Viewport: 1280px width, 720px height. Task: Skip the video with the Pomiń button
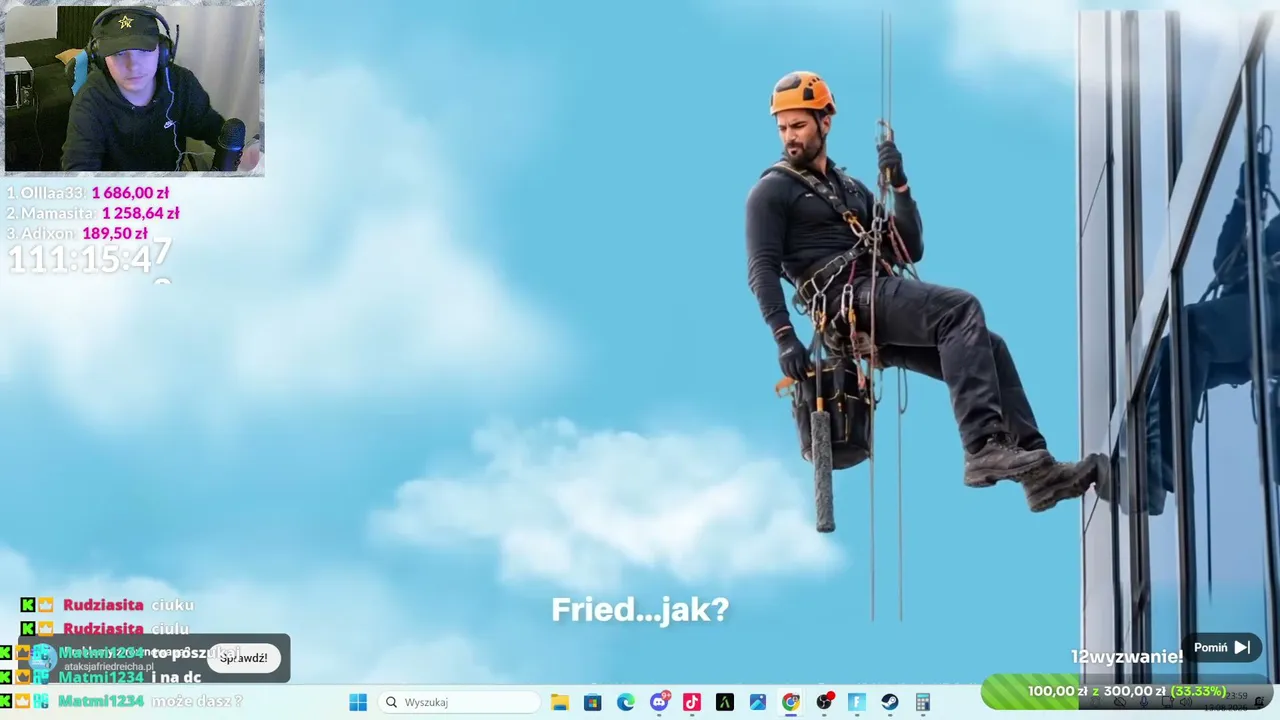1221,648
